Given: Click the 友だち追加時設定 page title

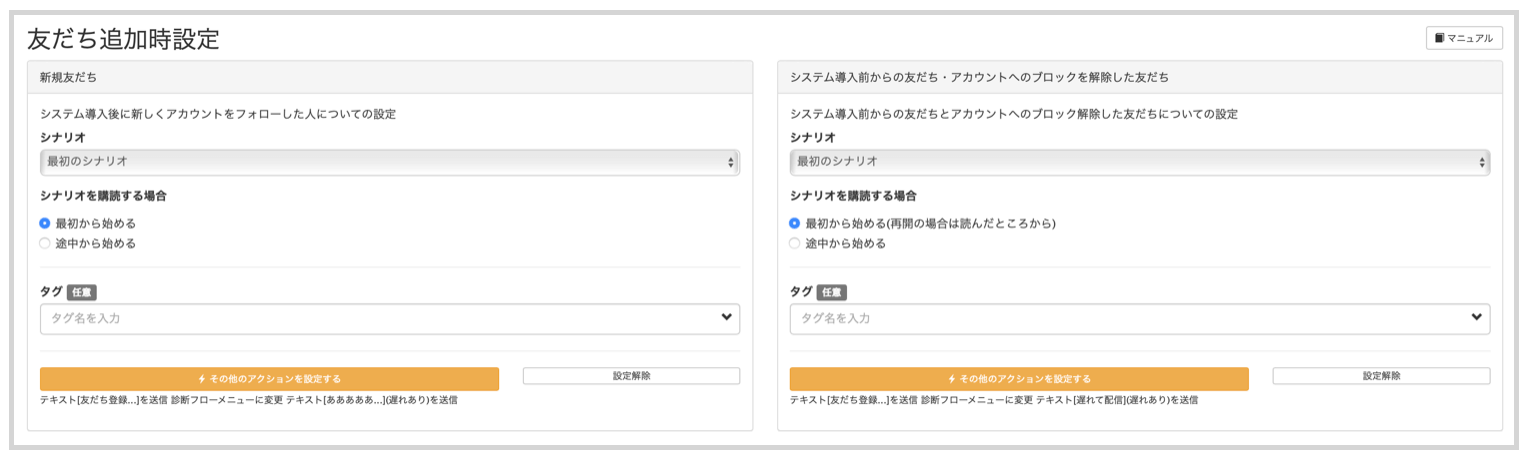Looking at the screenshot, I should point(123,39).
